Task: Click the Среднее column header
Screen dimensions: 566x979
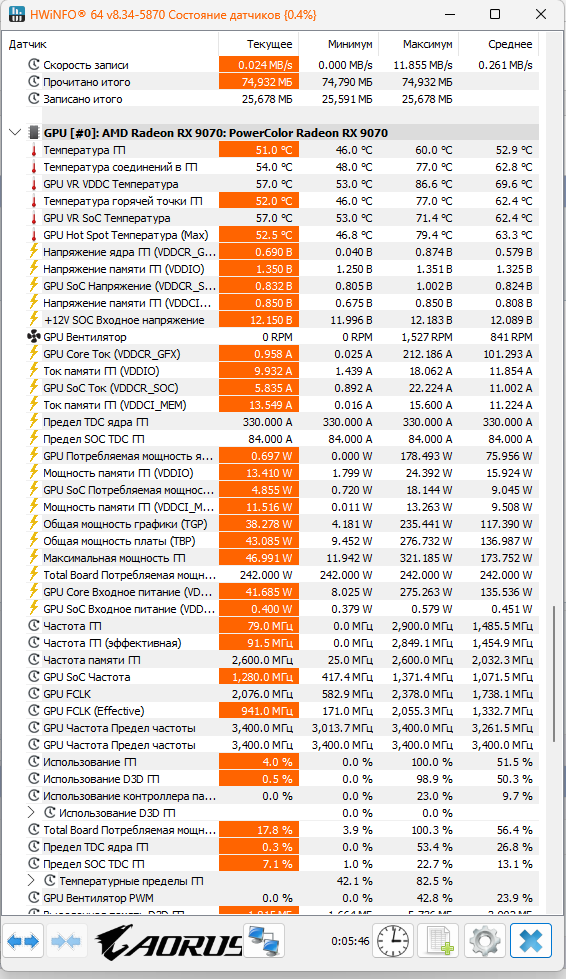Action: [x=499, y=44]
